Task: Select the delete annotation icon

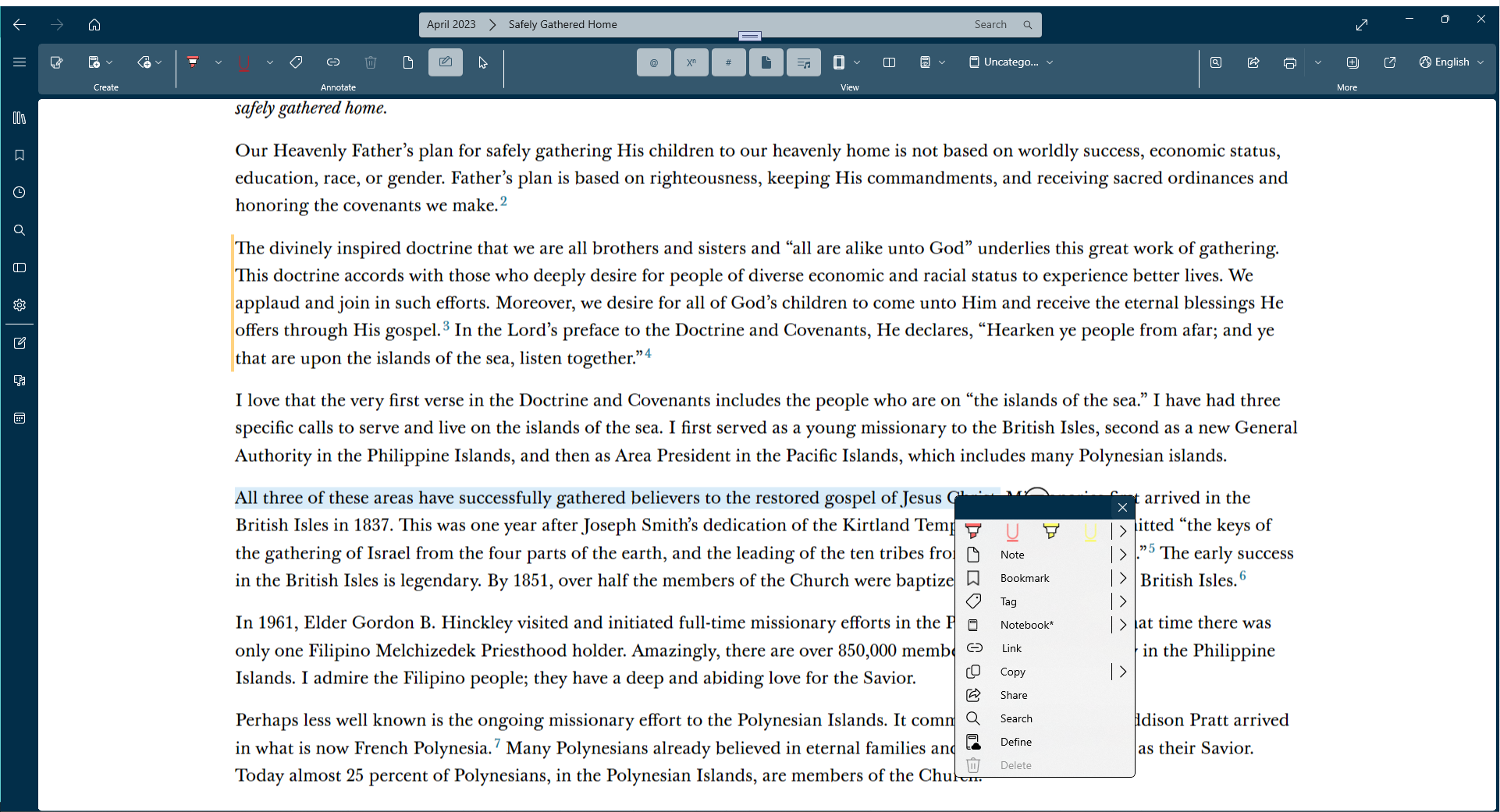Action: pos(371,62)
